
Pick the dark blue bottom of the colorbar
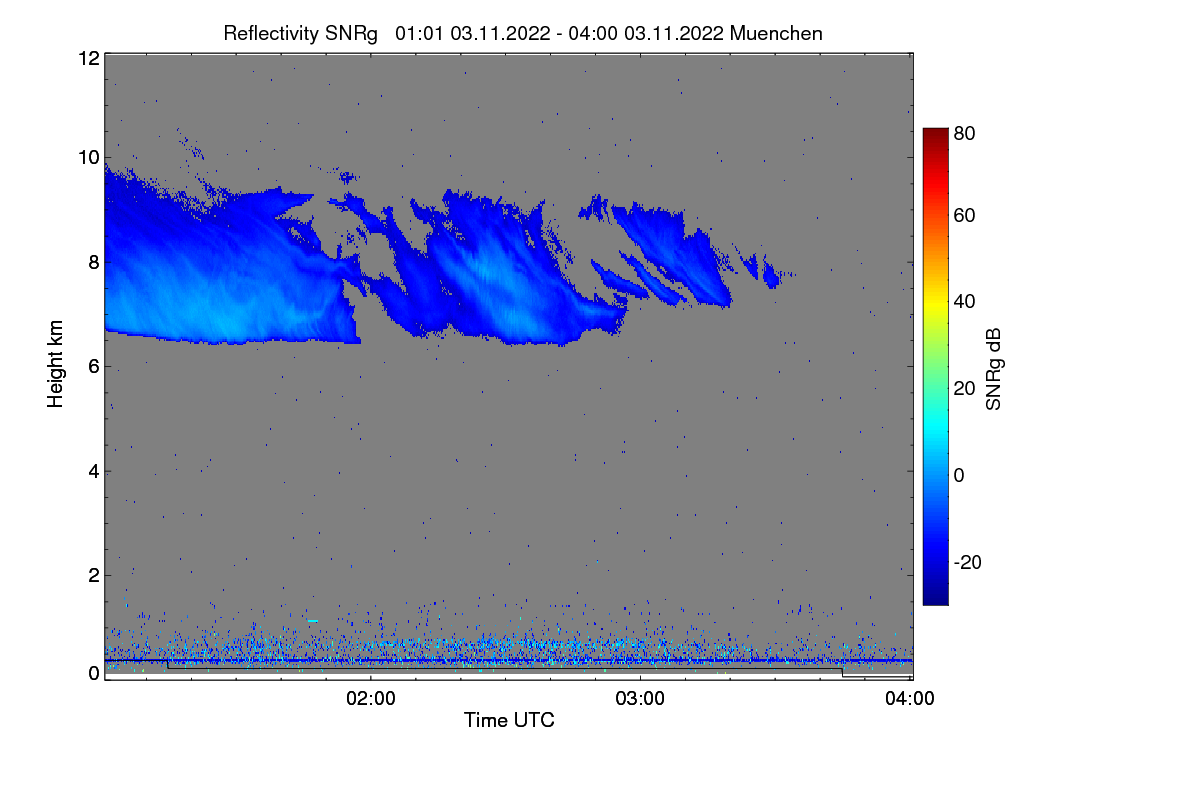pyautogui.click(x=935, y=598)
